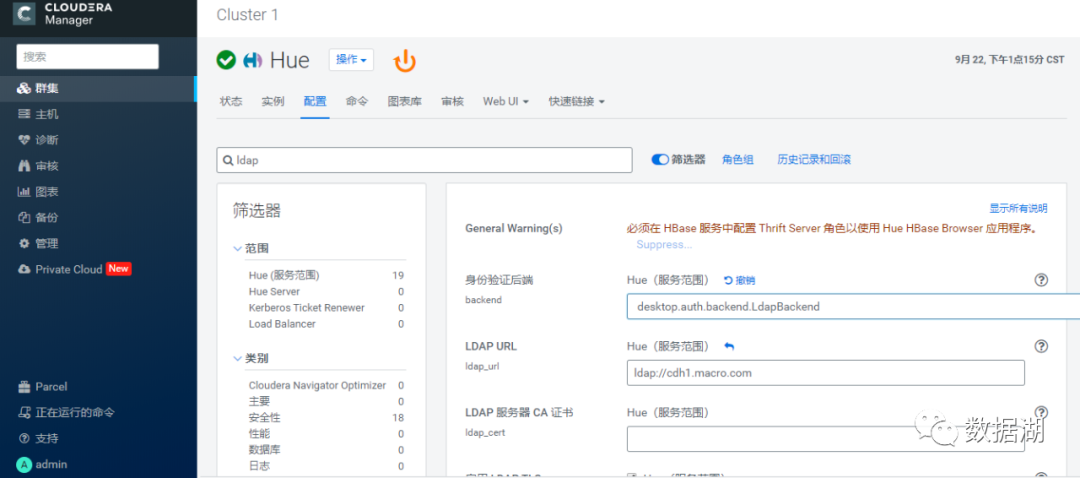Revert LDAP URL with the arrow icon
Screen dimensions: 1080x478
[729, 346]
